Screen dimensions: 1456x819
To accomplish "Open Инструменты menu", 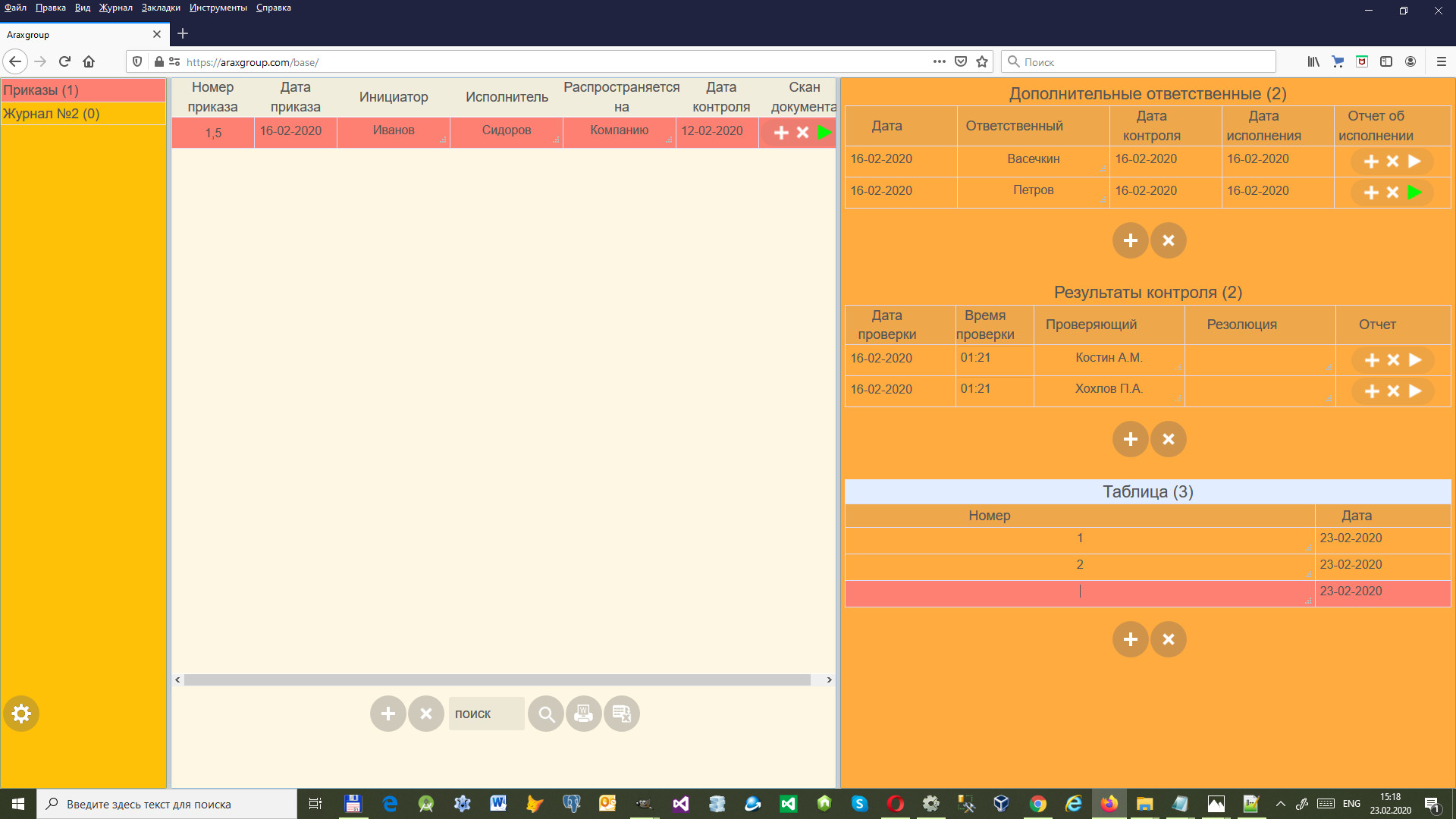I will point(218,8).
